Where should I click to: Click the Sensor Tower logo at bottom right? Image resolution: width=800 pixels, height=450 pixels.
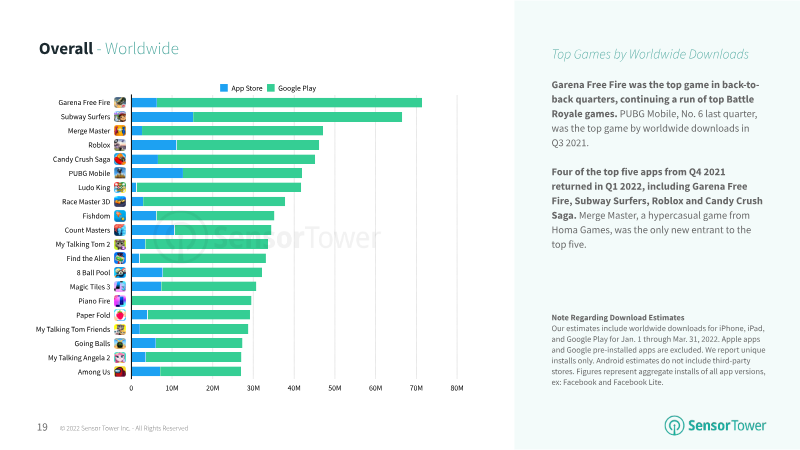tap(715, 426)
